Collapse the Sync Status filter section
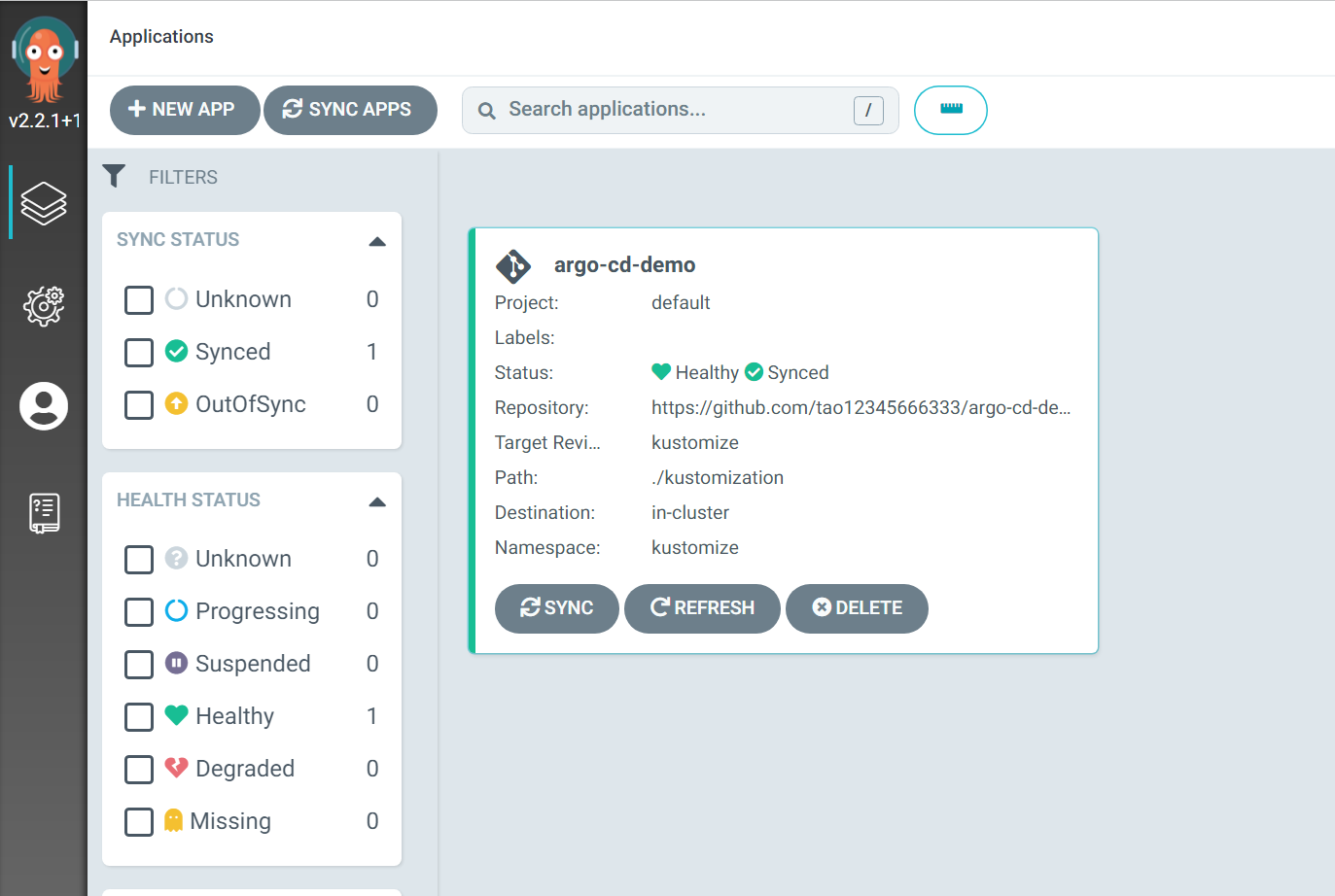The image size is (1335, 896). [x=377, y=241]
